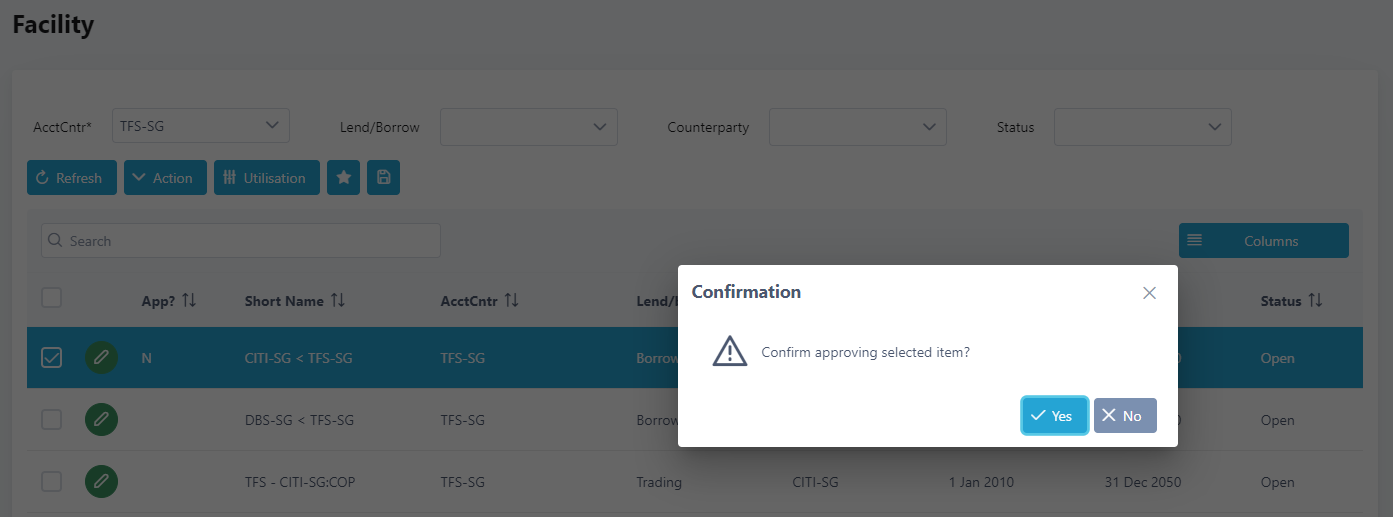Click the save disk icon button
Screen dimensions: 1393x517
tap(383, 178)
